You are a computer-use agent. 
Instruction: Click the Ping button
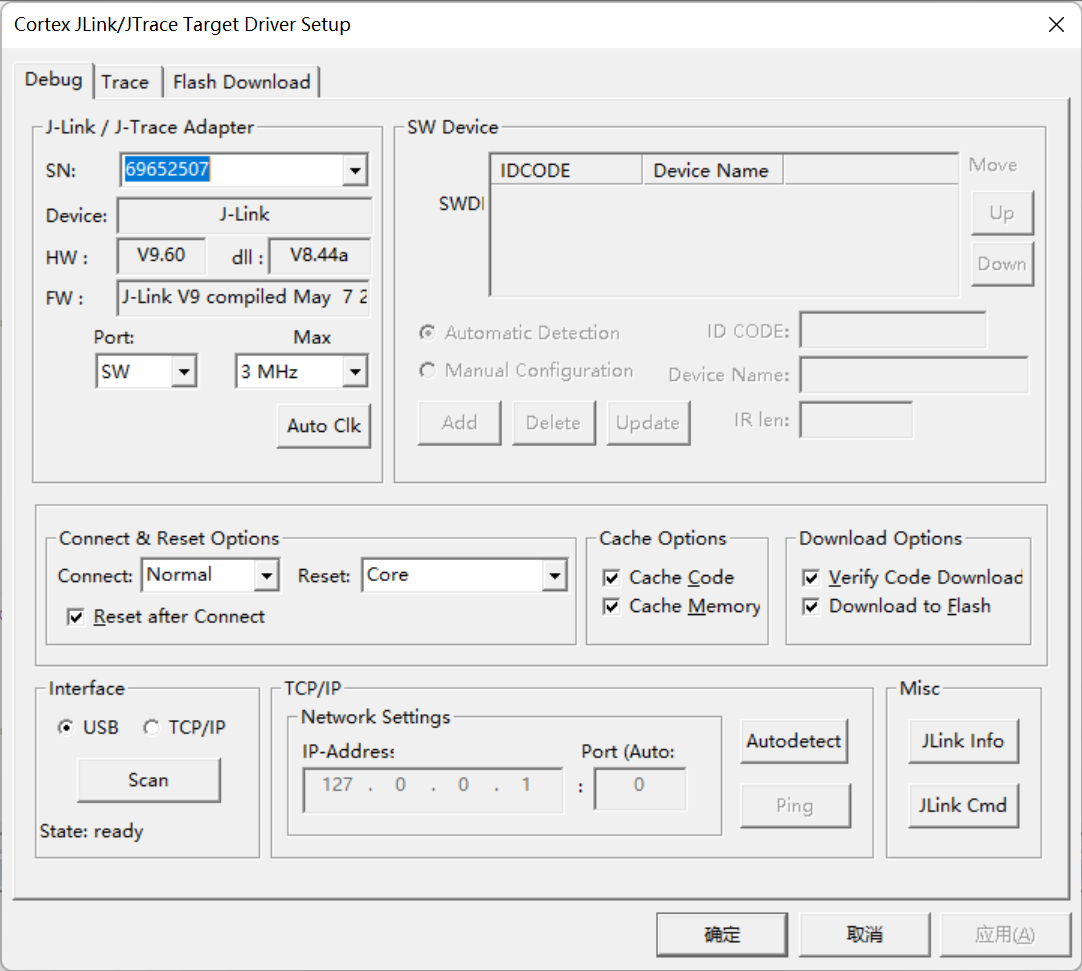click(795, 805)
